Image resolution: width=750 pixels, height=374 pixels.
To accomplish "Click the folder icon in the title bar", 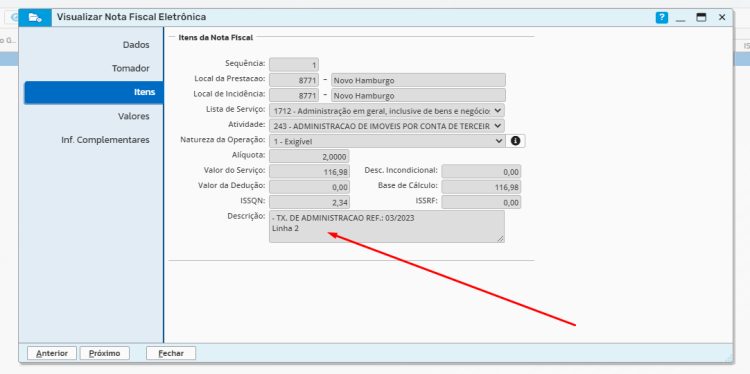I will pos(35,18).
